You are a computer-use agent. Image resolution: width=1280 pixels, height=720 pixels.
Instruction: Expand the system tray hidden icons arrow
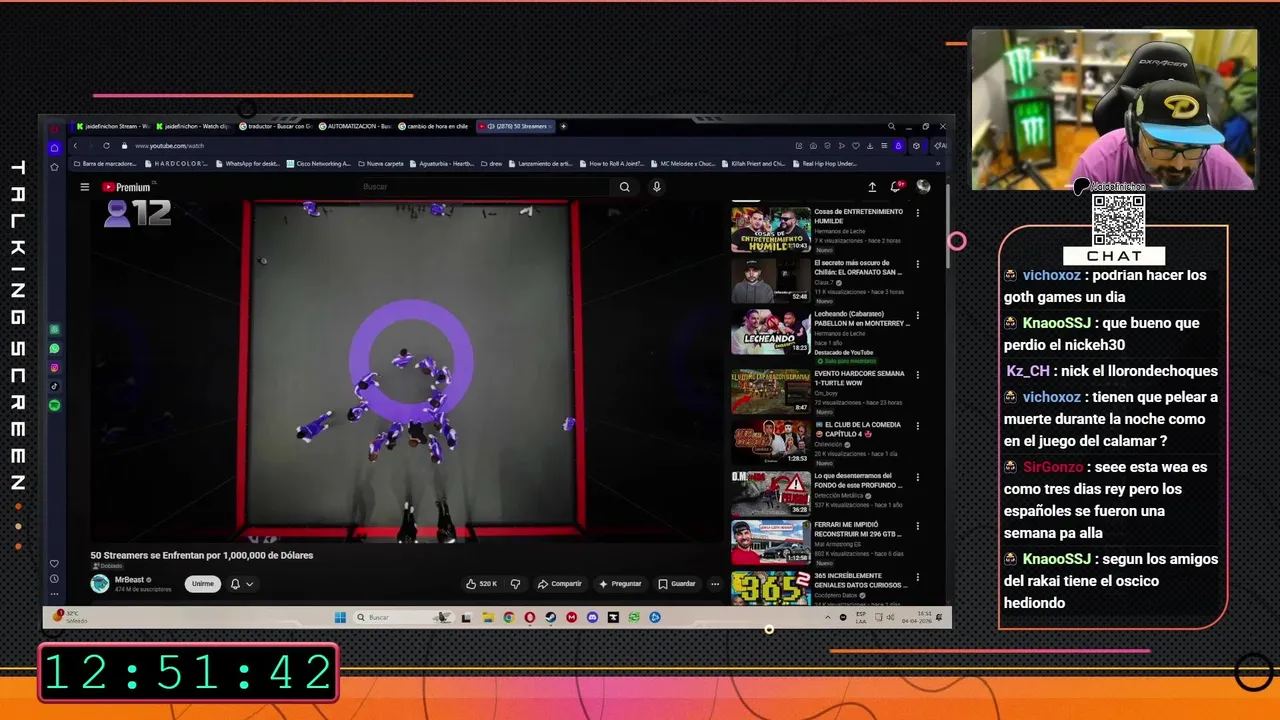[827, 617]
